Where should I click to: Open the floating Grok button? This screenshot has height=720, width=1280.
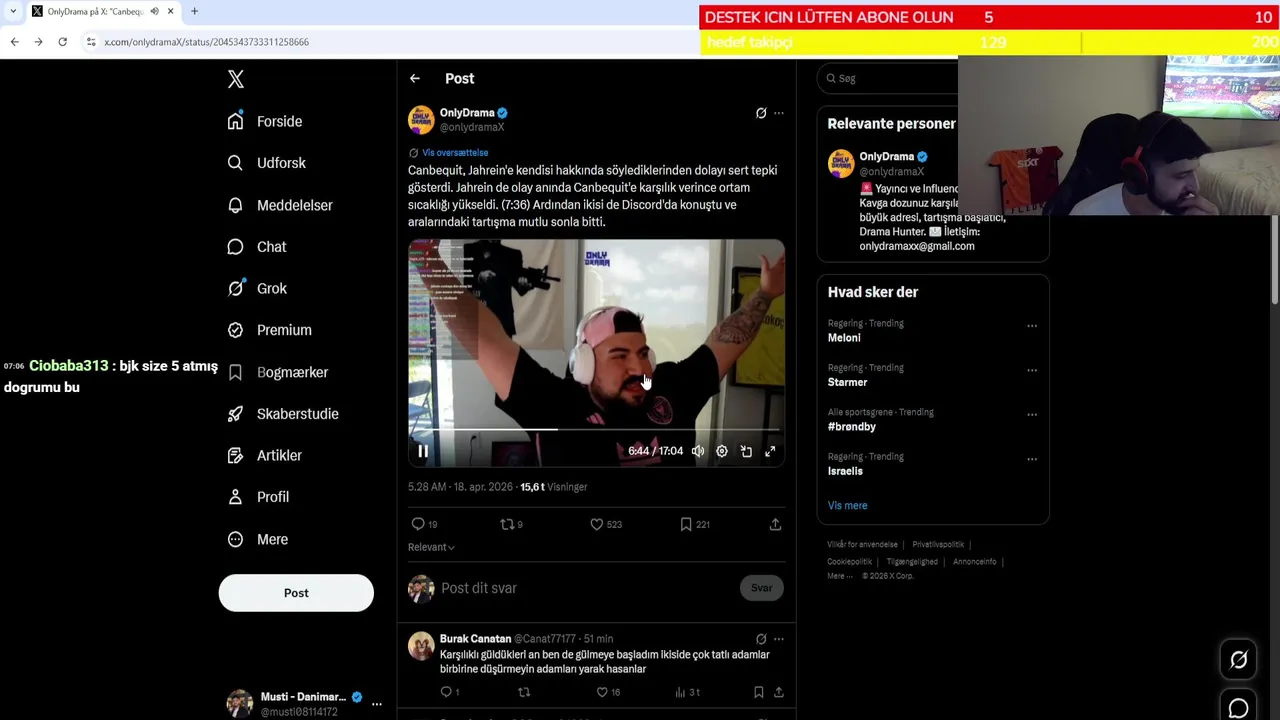[1238, 659]
